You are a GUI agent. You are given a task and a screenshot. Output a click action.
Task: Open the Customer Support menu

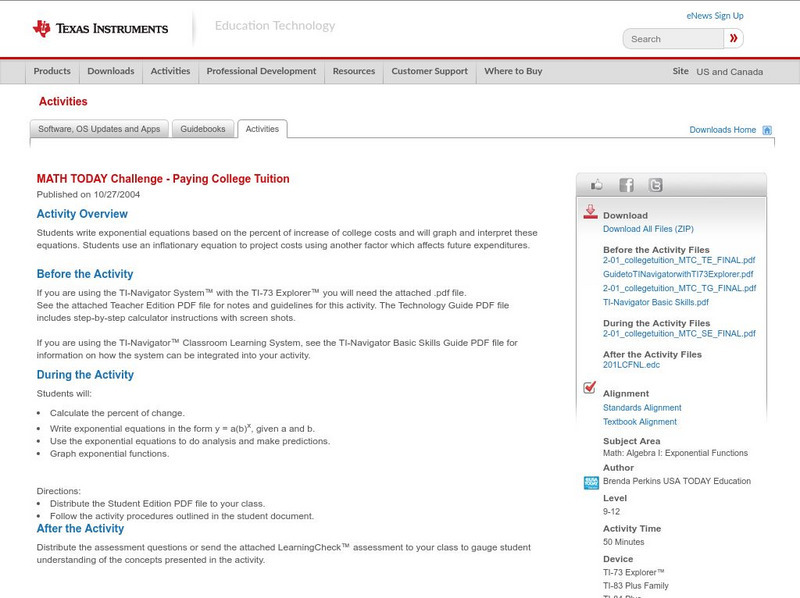coord(430,71)
